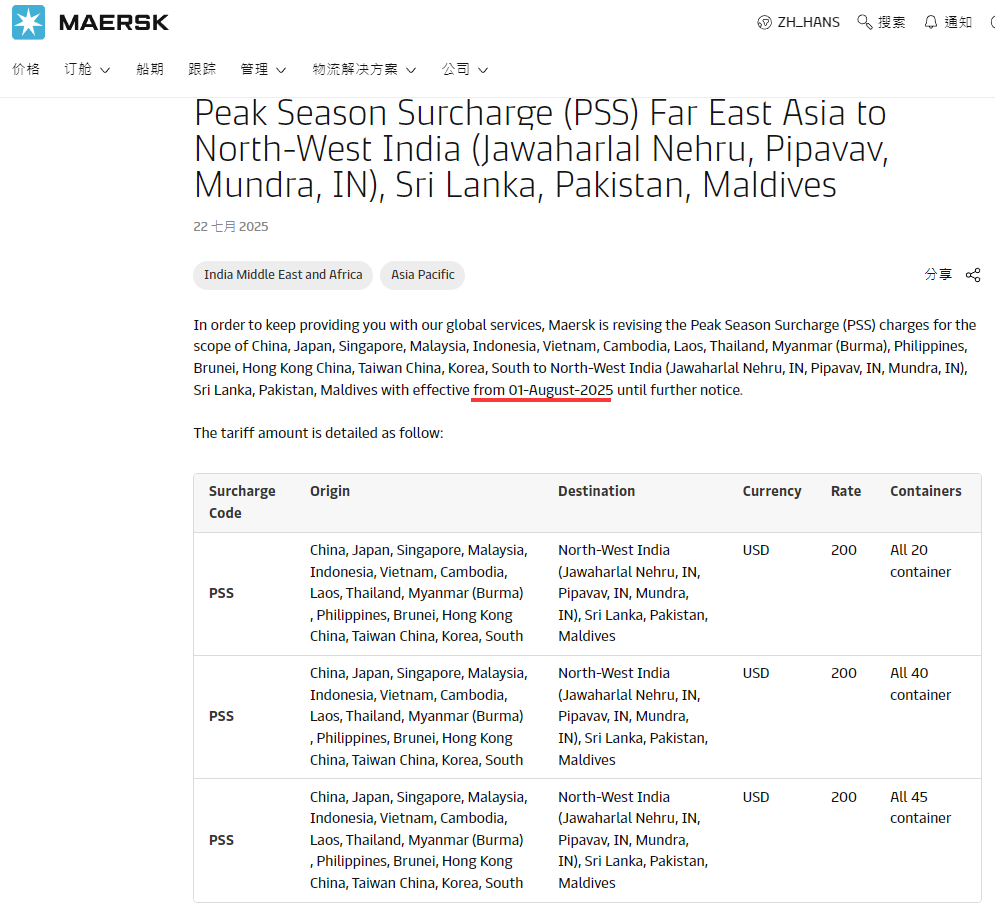Image resolution: width=995 pixels, height=909 pixels.
Task: Expand the 订舱 dropdown chevron
Action: pyautogui.click(x=105, y=70)
